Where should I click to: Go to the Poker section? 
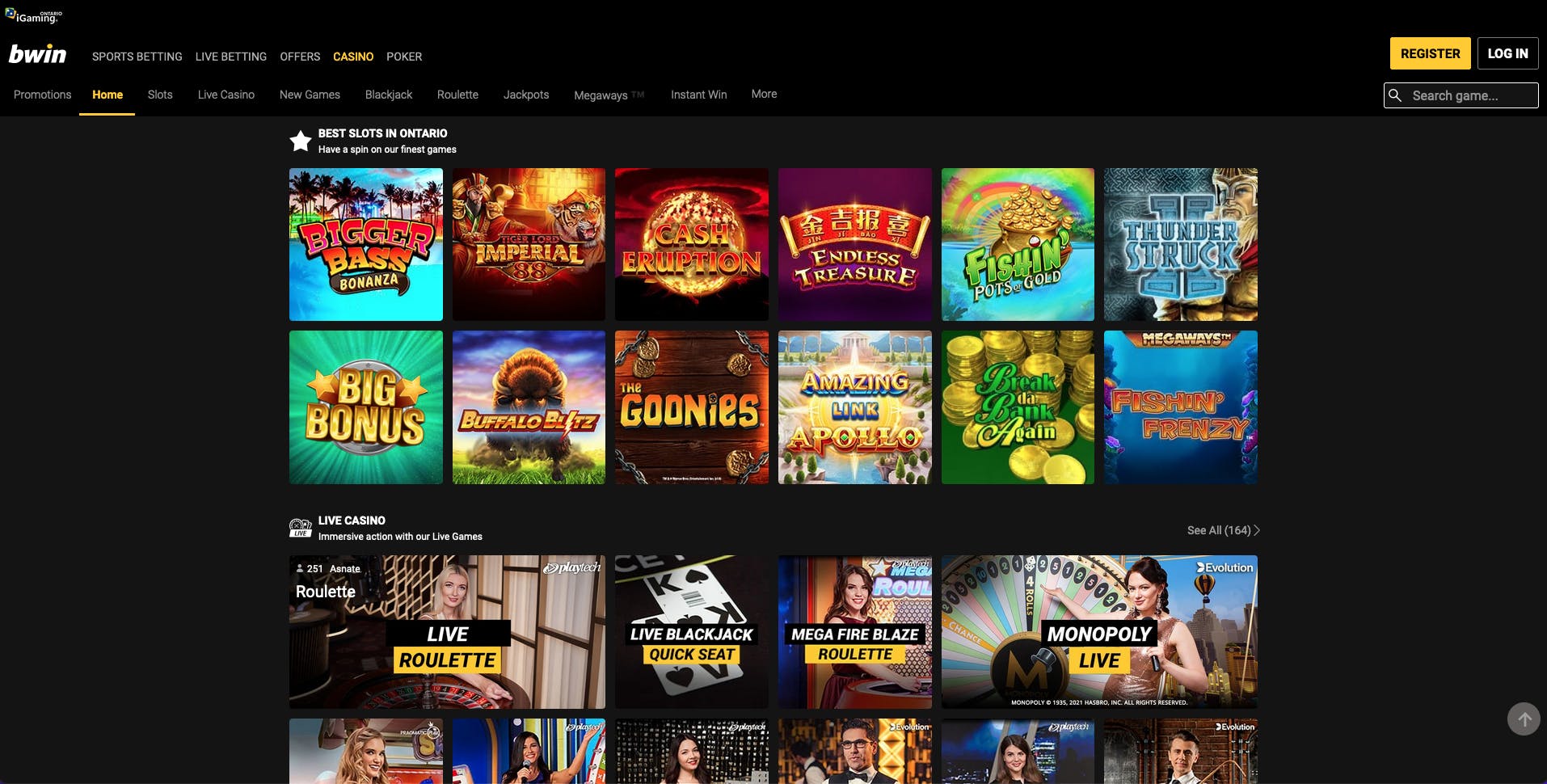[x=404, y=57]
